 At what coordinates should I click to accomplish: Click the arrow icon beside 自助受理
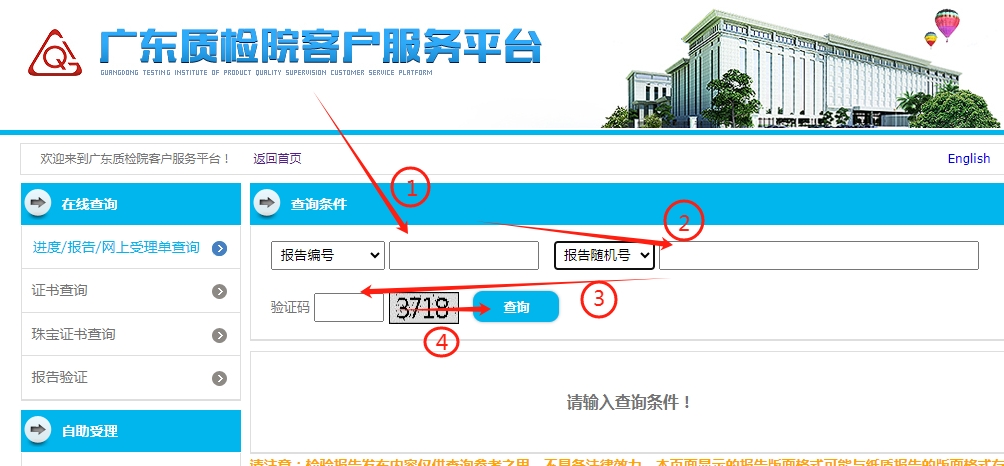(38, 431)
